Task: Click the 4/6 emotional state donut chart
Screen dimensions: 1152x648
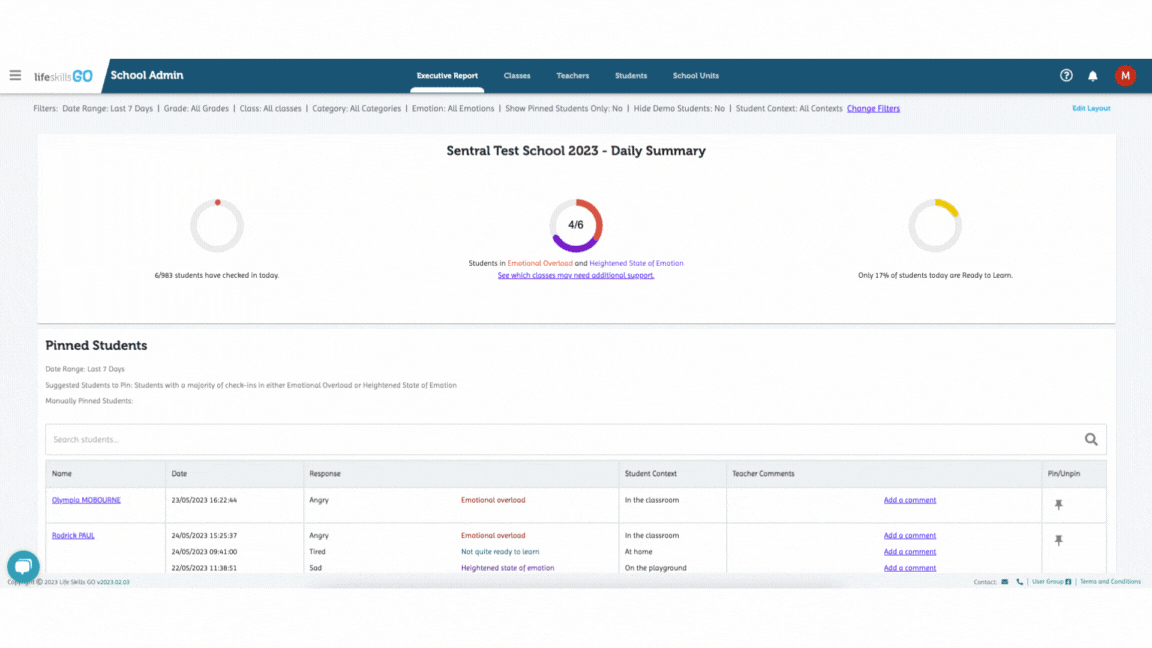Action: (x=576, y=226)
